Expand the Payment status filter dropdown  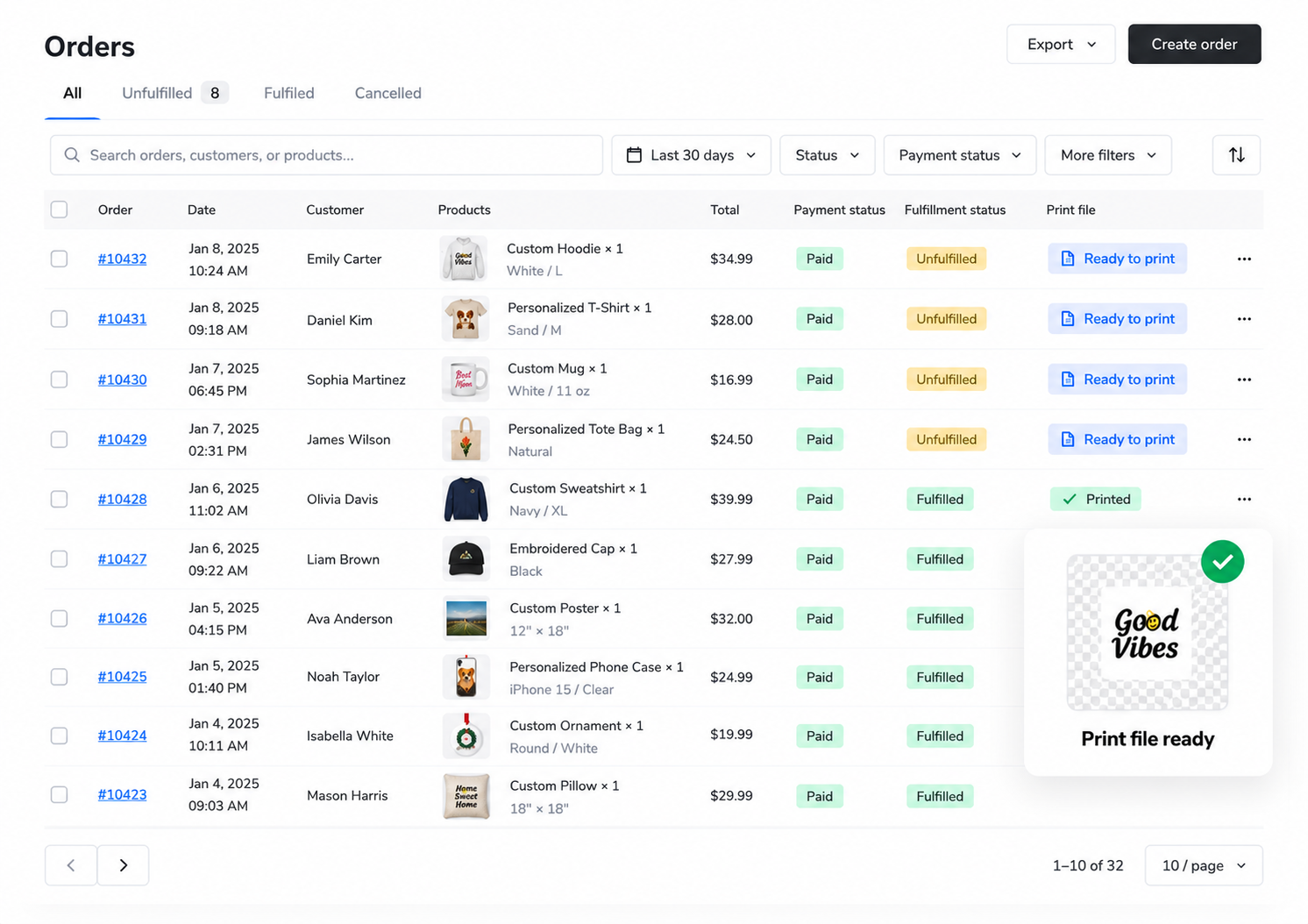click(960, 155)
